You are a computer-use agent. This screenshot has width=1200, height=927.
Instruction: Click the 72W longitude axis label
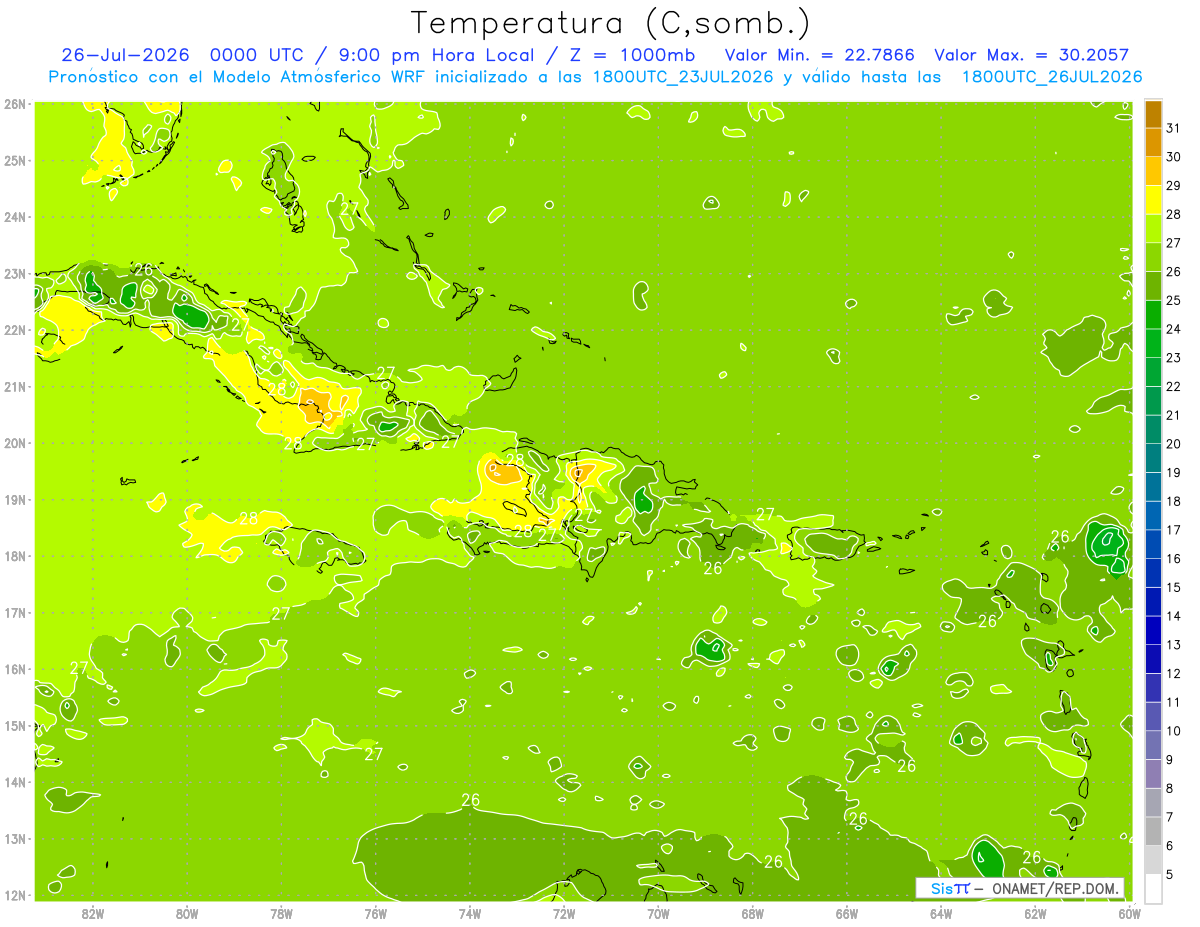(x=564, y=913)
